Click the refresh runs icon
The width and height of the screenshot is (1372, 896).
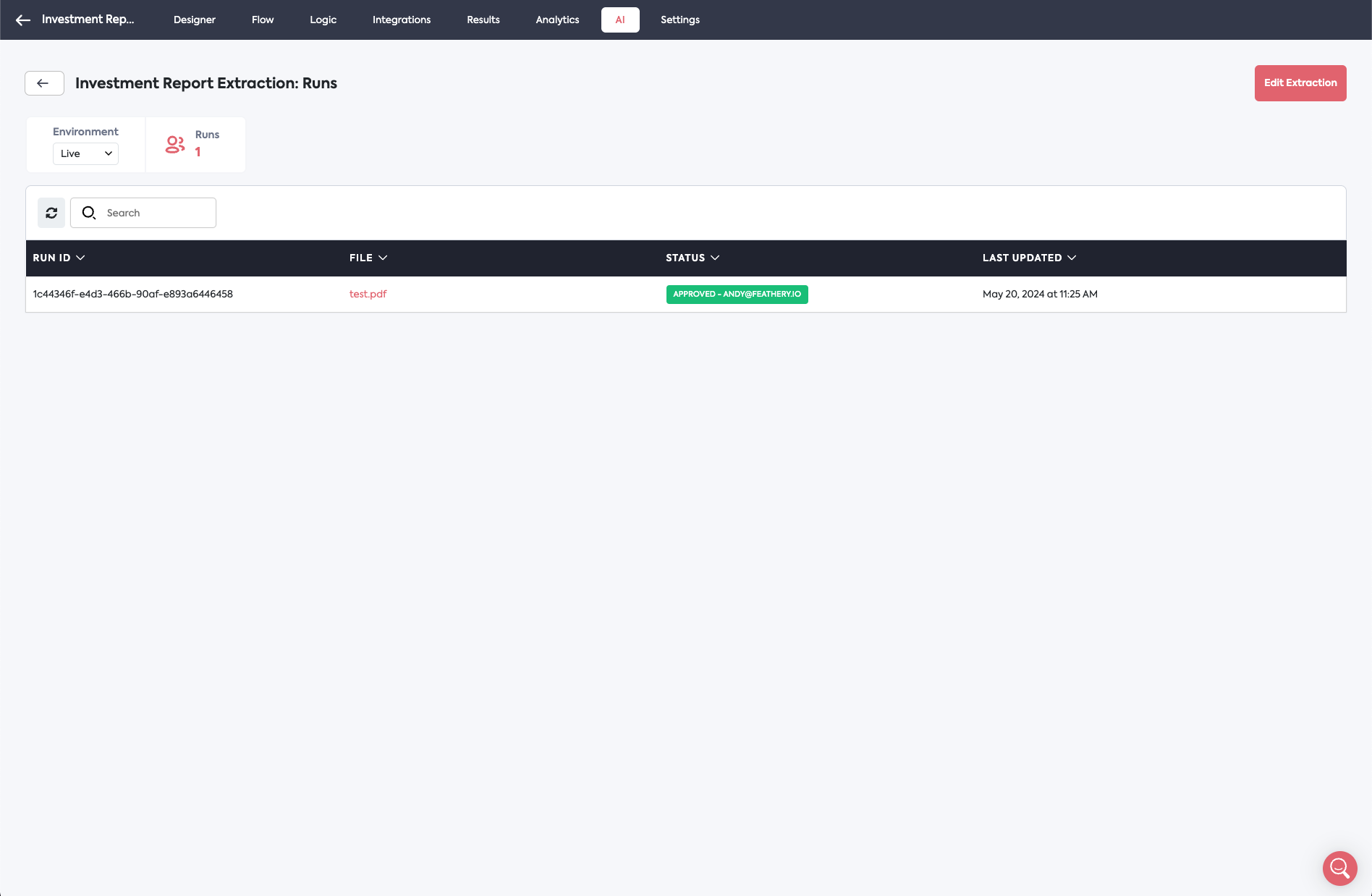pyautogui.click(x=51, y=213)
